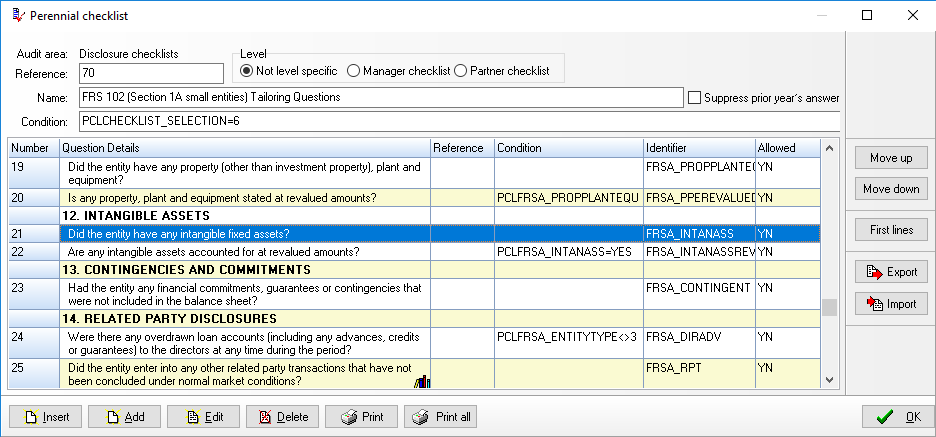Tick the Suppress prior year's answer checkbox
This screenshot has height=437, width=936.
(x=694, y=98)
